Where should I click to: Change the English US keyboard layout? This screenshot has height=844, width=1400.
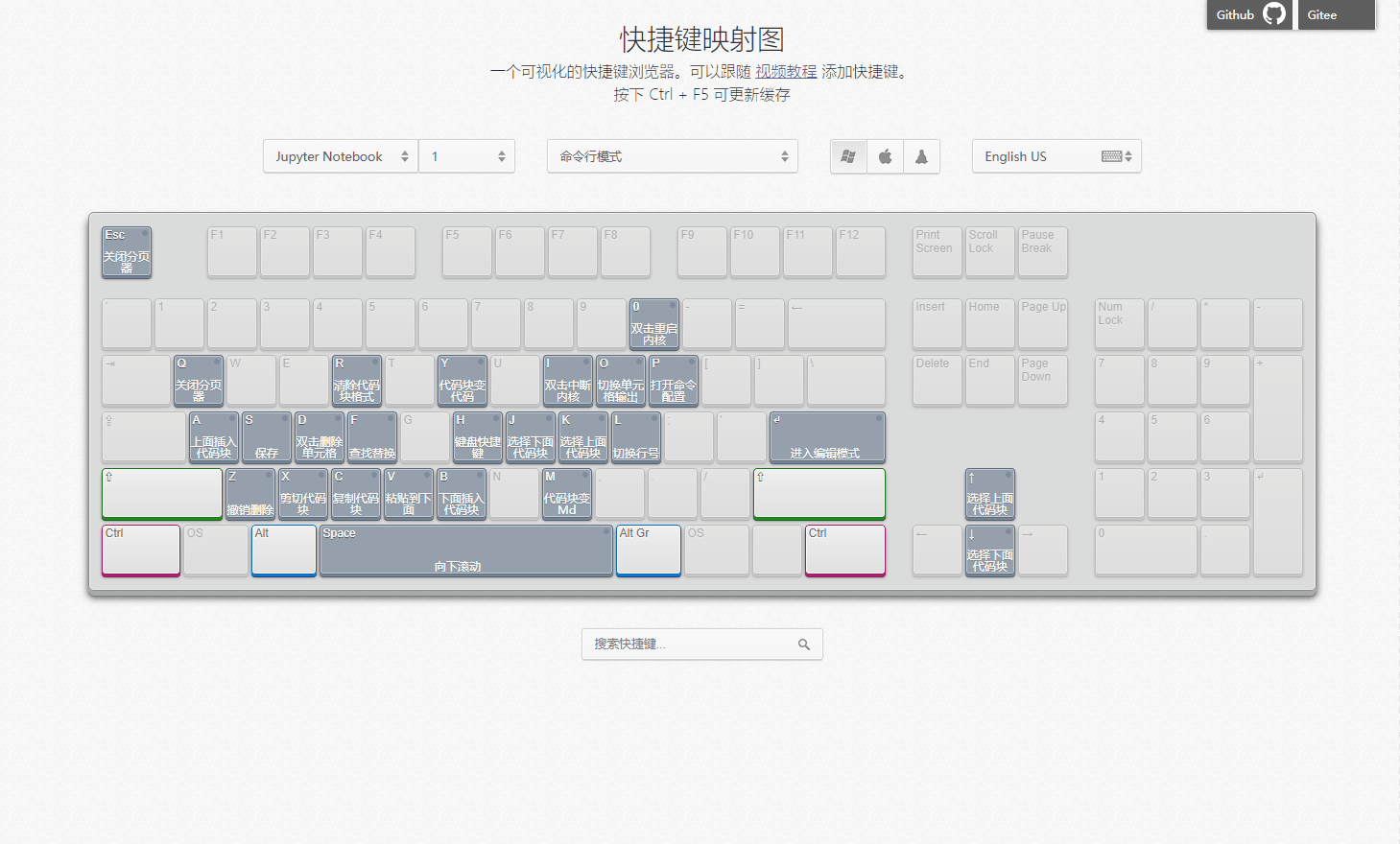click(1056, 156)
